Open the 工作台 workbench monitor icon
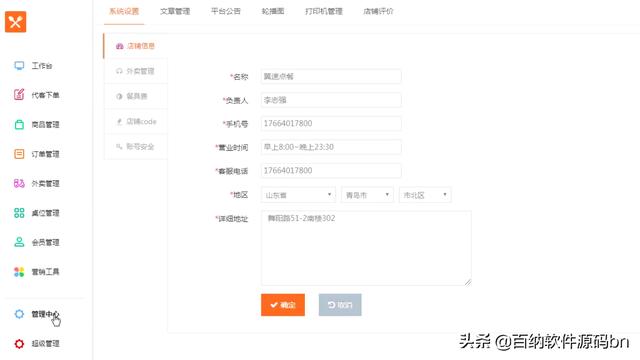640x360 pixels. (19, 66)
